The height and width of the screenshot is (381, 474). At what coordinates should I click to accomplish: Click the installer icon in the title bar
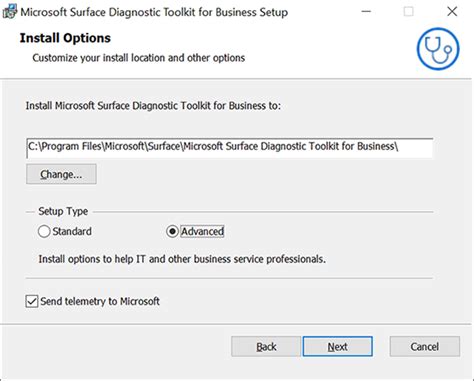click(x=9, y=12)
